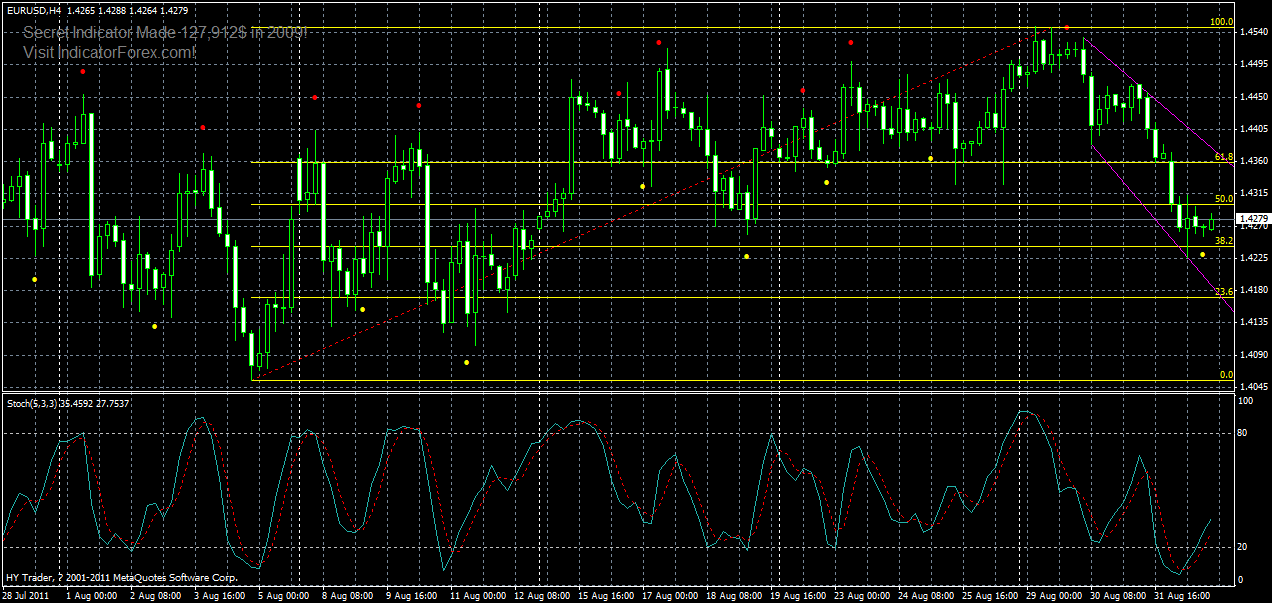1272x603 pixels.
Task: Select the red sell-signal dot above 1 Aug candles
Action: 83,70
